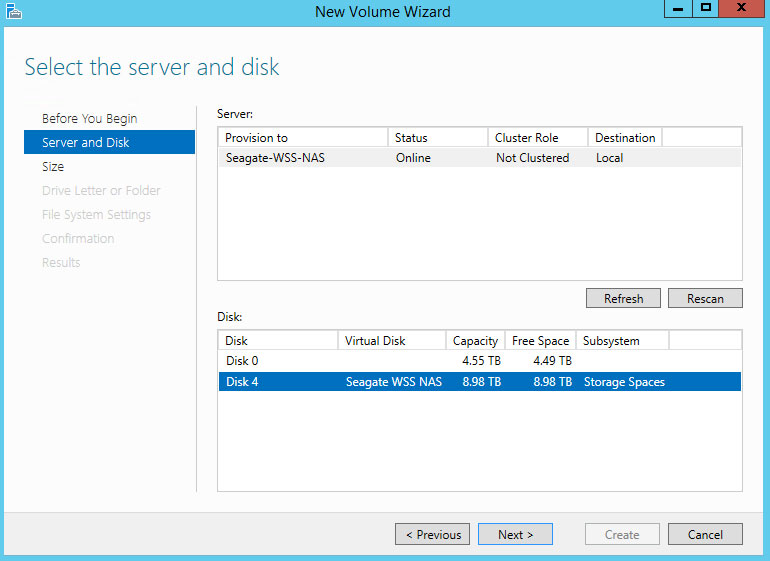Image resolution: width=770 pixels, height=561 pixels.
Task: Go to the Before You Begin step
Action: point(90,118)
